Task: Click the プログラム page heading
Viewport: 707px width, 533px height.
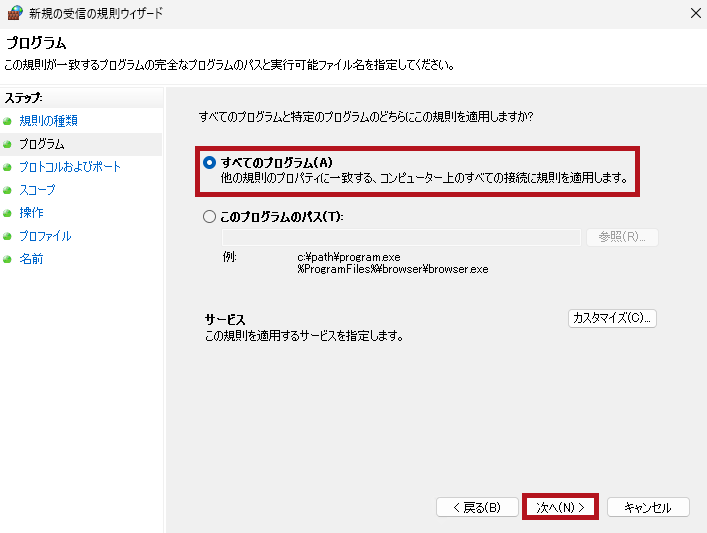Action: [x=36, y=43]
